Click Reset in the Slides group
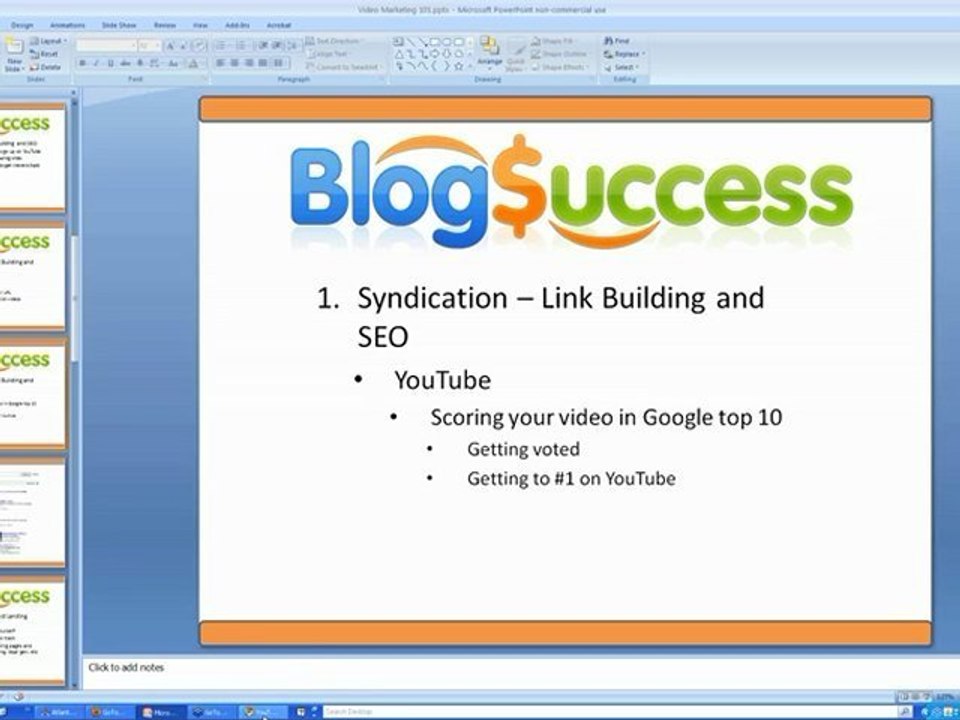This screenshot has width=960, height=720. [44, 54]
